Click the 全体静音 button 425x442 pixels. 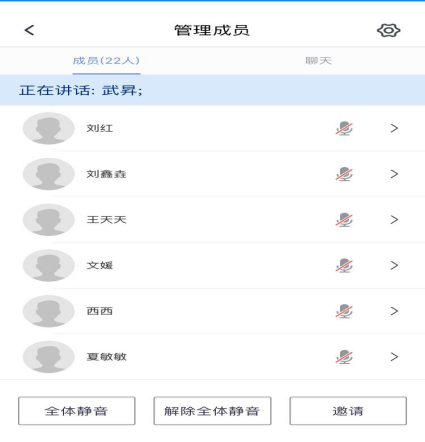pos(77,411)
